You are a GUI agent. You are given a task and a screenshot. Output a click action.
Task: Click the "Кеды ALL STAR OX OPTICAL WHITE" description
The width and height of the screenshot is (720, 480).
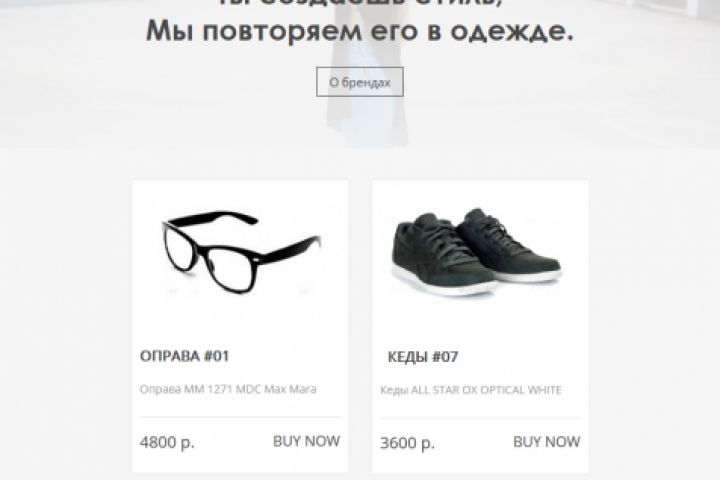pyautogui.click(x=471, y=390)
